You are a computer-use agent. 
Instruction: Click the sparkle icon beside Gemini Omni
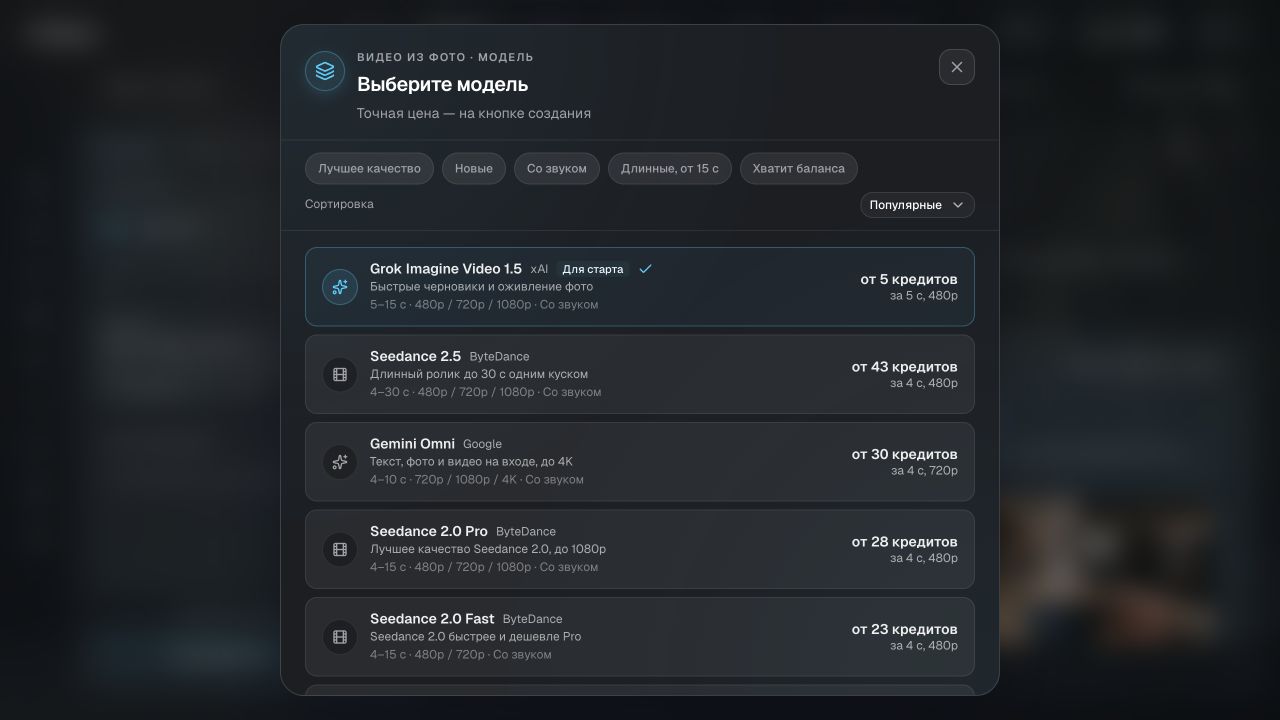coord(340,462)
